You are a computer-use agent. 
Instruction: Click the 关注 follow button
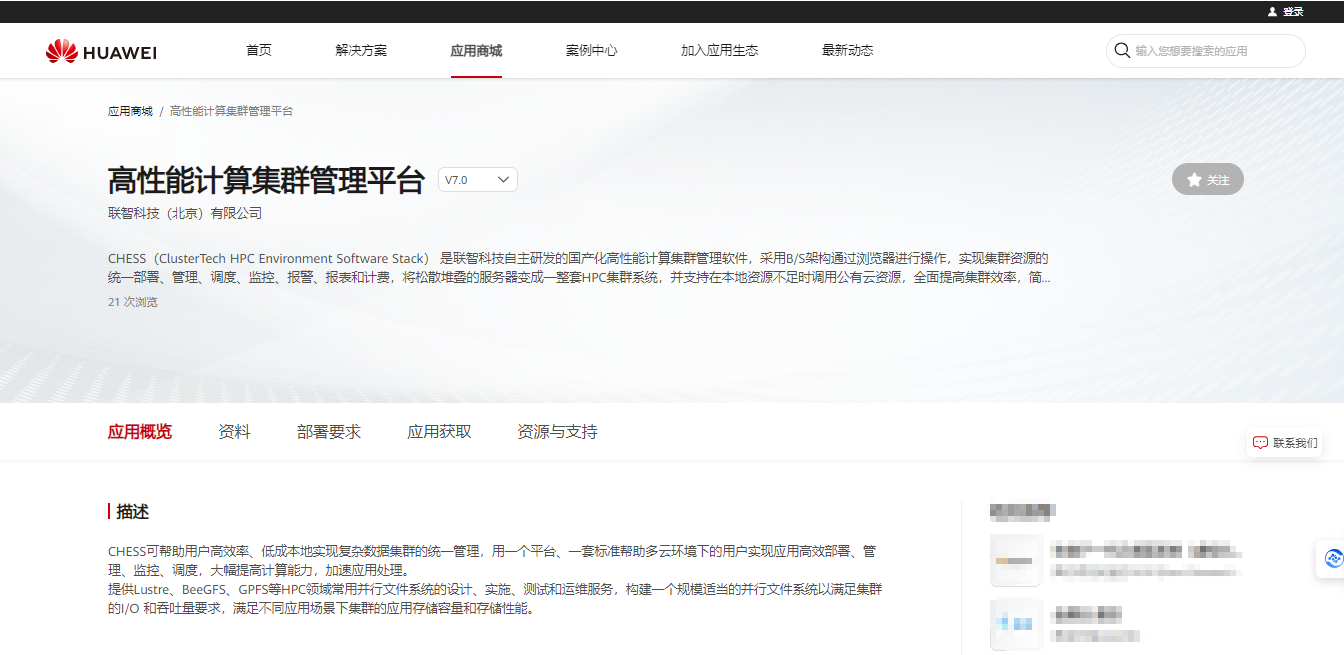click(x=1208, y=180)
